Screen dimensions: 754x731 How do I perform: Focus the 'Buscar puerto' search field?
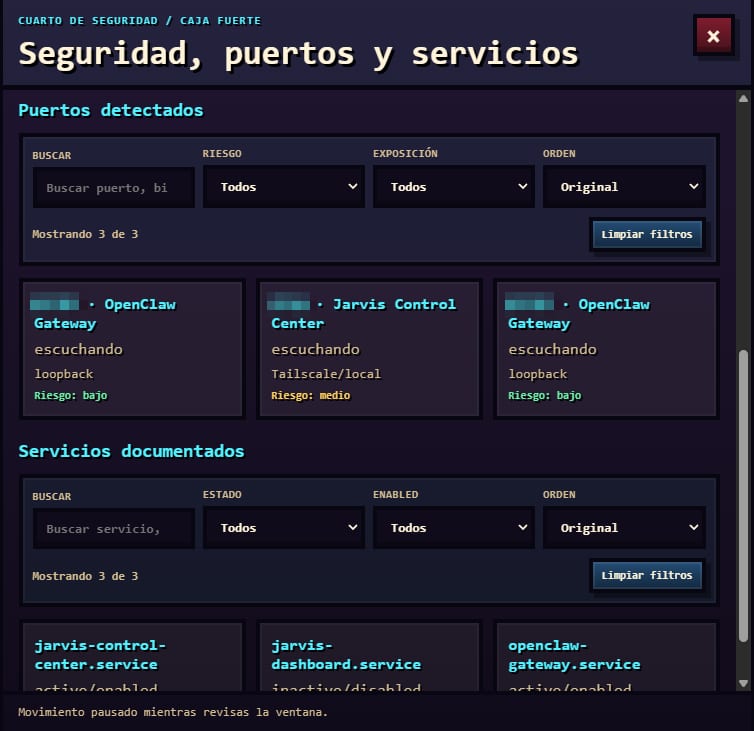coord(113,188)
